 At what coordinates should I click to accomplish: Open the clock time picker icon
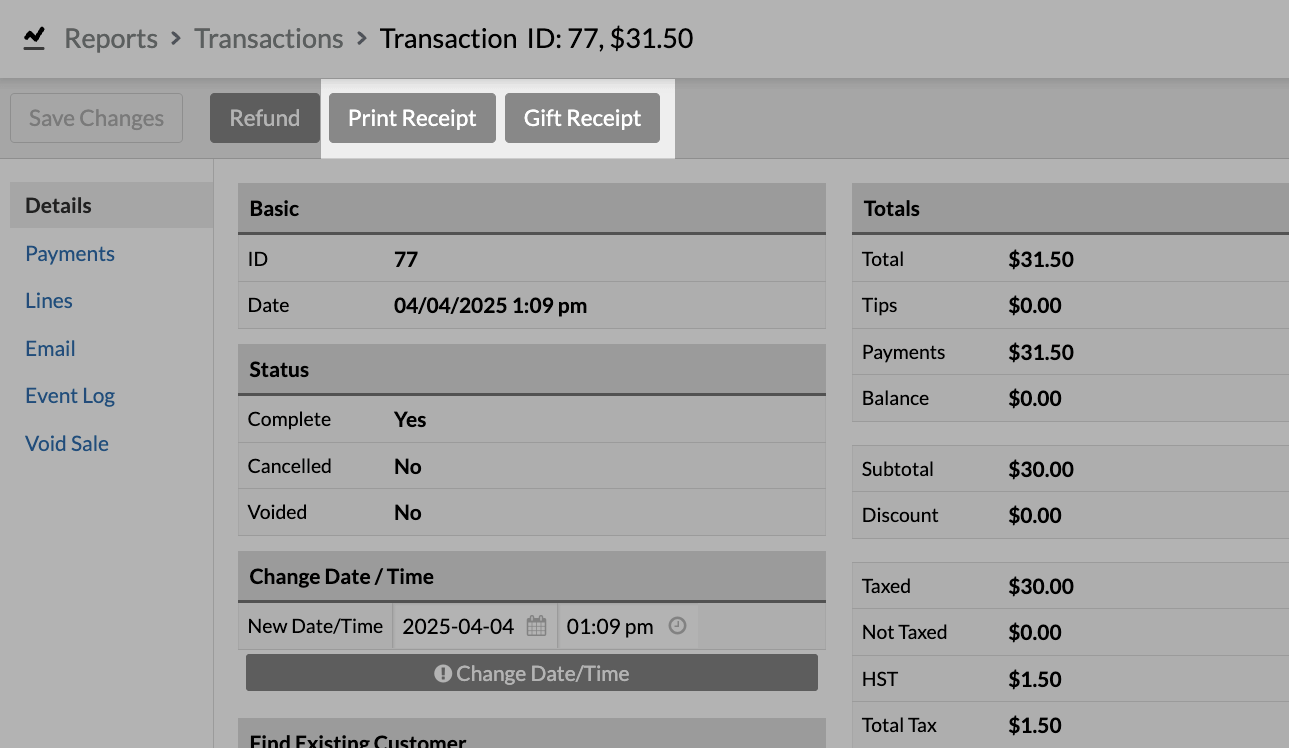point(677,626)
